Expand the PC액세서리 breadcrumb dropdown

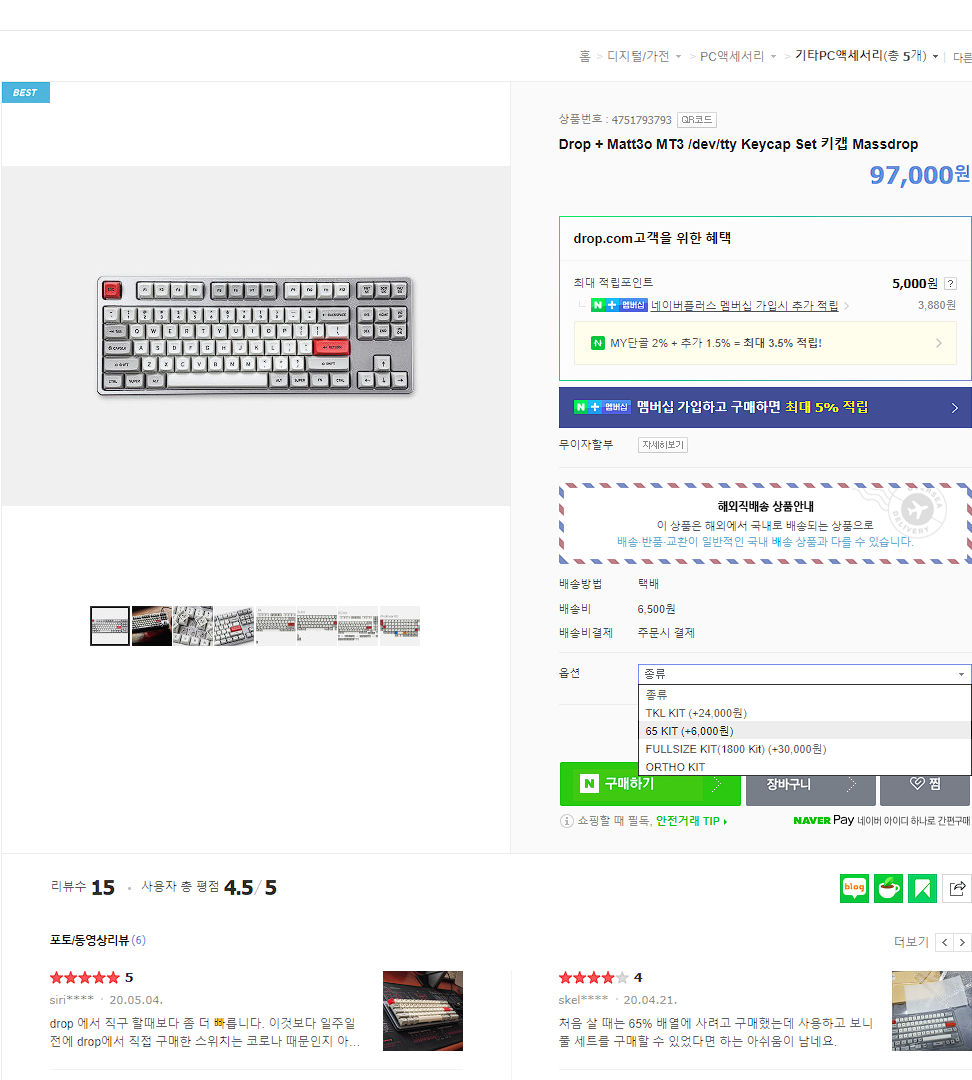click(774, 56)
